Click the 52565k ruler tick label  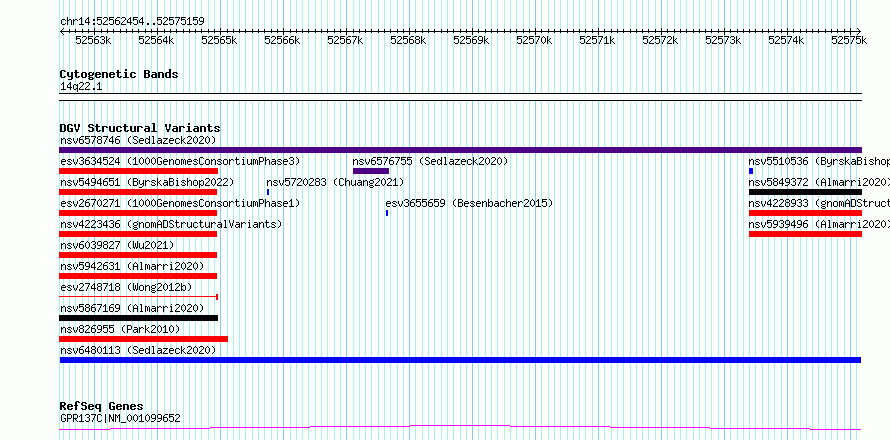pos(219,40)
